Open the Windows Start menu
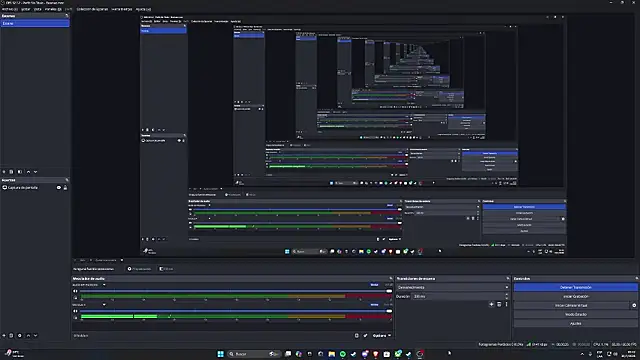This screenshot has width=640, height=360. coord(220,354)
